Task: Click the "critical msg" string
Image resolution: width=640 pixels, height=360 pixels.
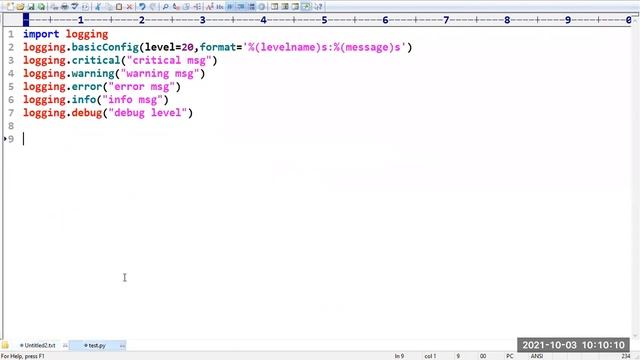Action: click(169, 60)
